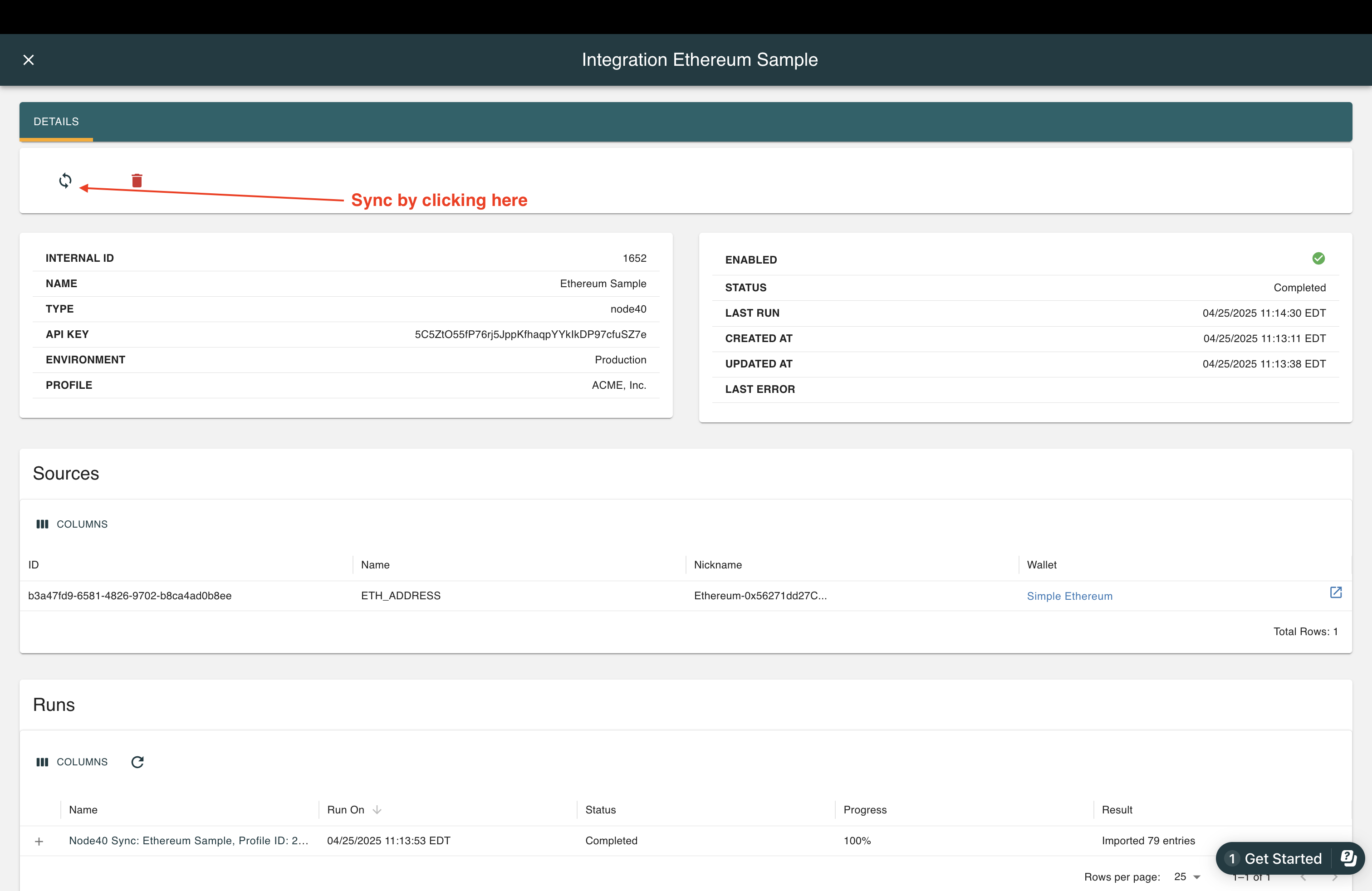Click the type value node40
The width and height of the screenshot is (1372, 891).
[x=628, y=309]
